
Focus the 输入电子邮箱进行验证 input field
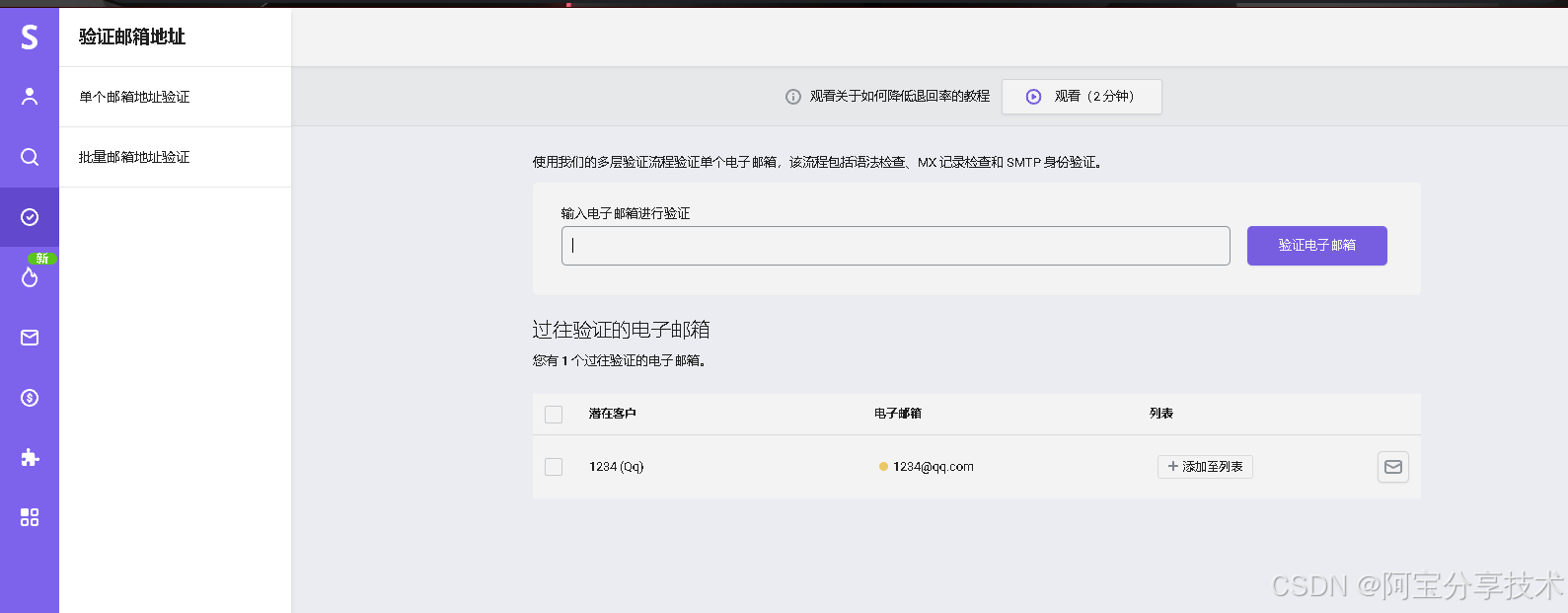click(x=896, y=246)
